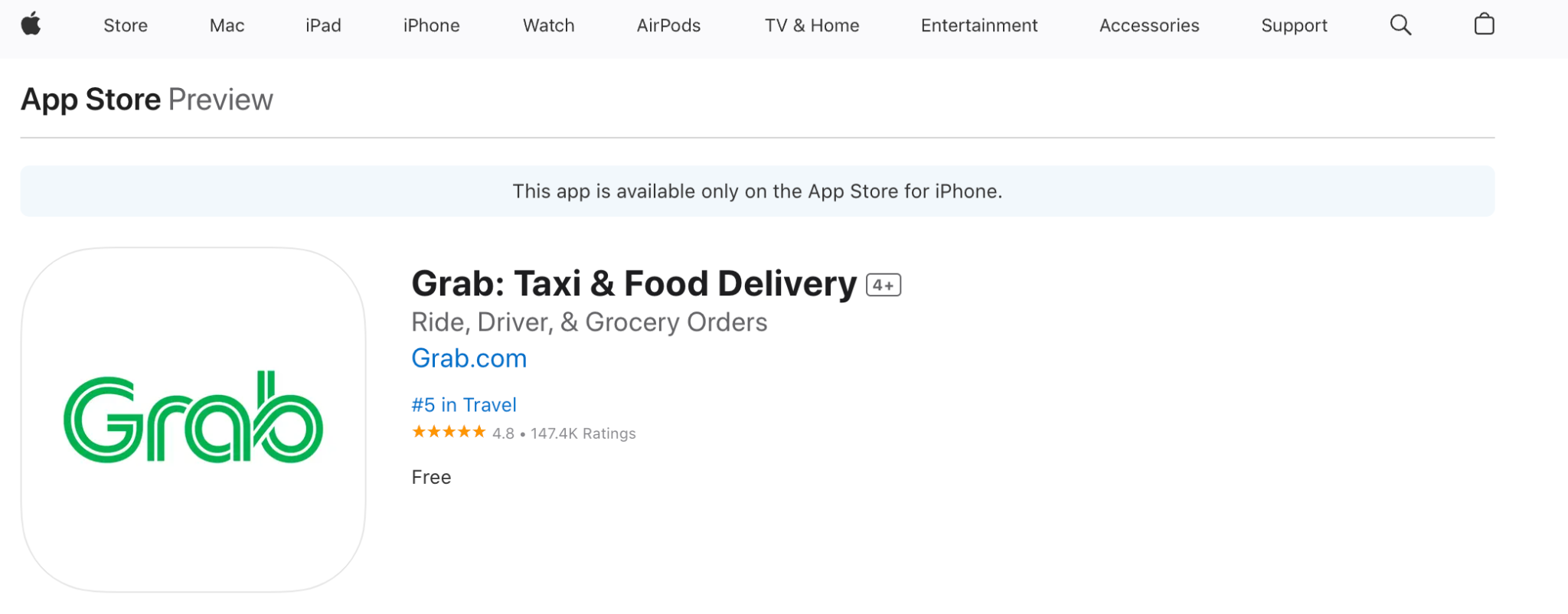Select iPhone in navigation bar
This screenshot has width=1568, height=614.
(x=431, y=25)
